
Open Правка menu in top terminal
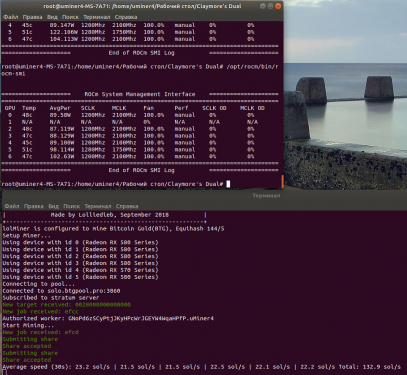point(32,17)
